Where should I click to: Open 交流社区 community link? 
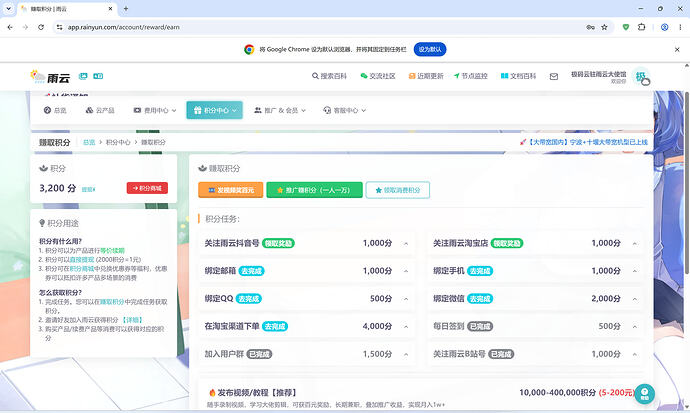click(x=378, y=76)
